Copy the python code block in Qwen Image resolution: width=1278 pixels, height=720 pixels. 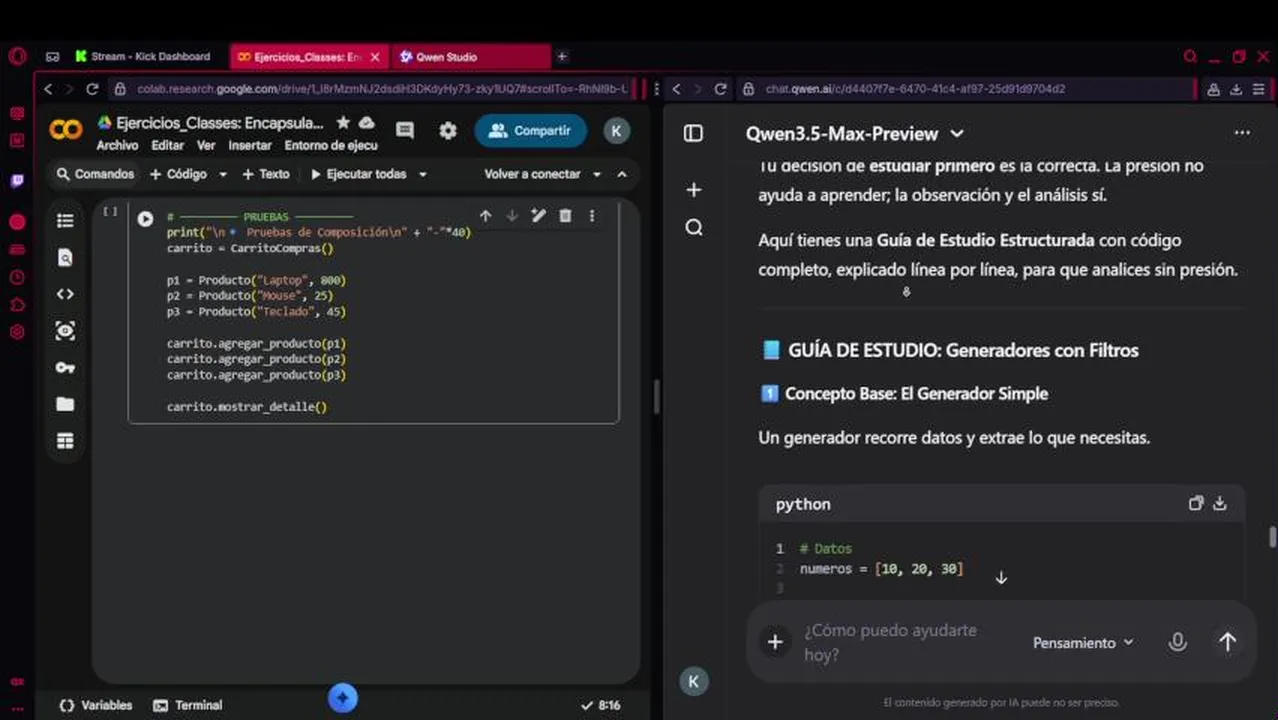point(1195,504)
